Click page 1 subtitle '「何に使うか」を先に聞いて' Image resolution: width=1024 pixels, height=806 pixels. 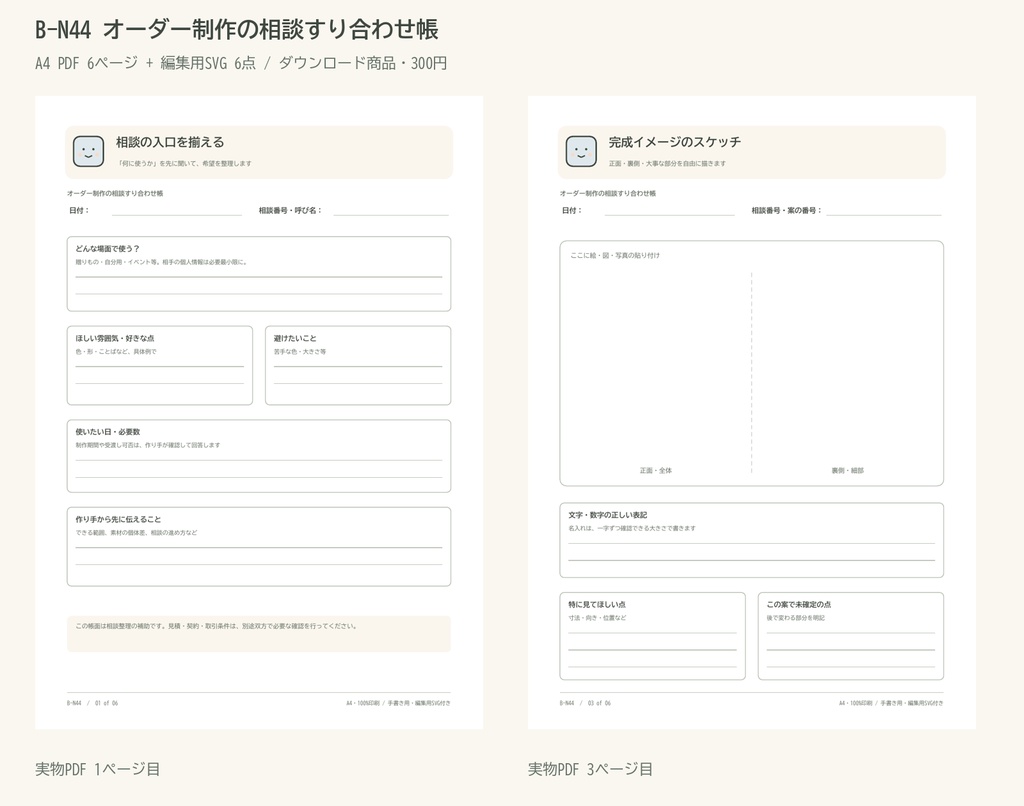(184, 163)
